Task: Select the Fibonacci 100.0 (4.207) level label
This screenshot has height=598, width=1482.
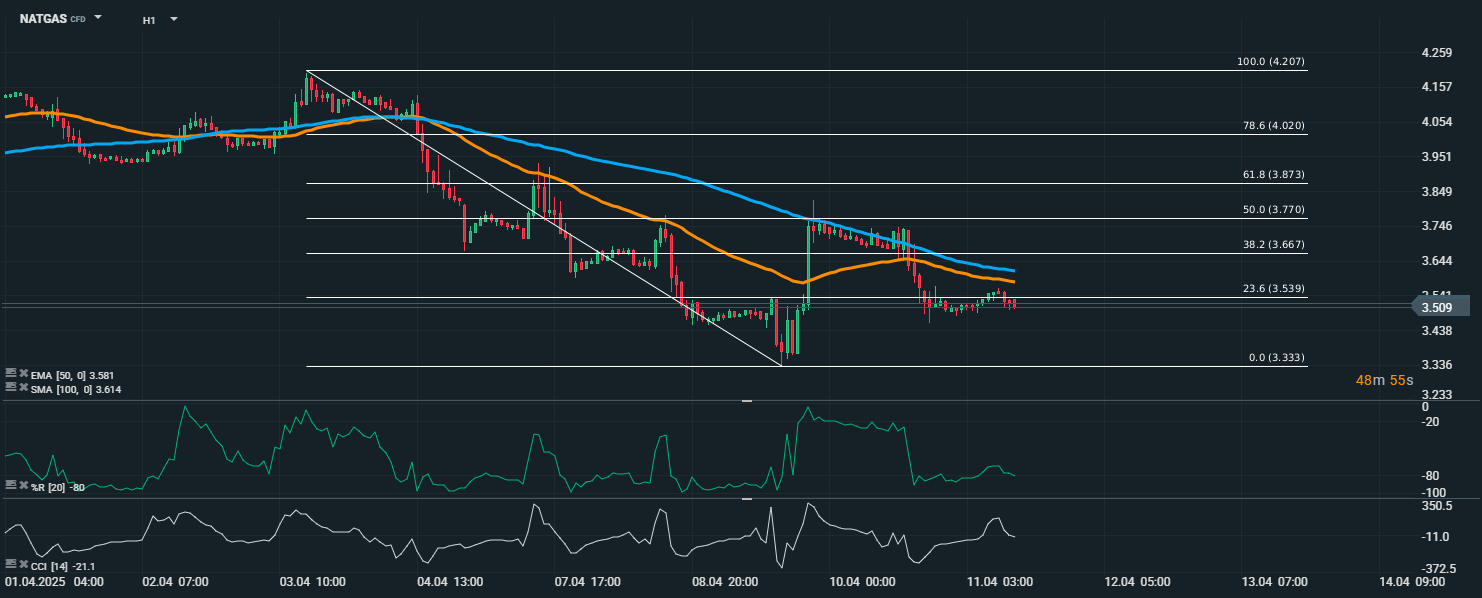Action: 1270,62
